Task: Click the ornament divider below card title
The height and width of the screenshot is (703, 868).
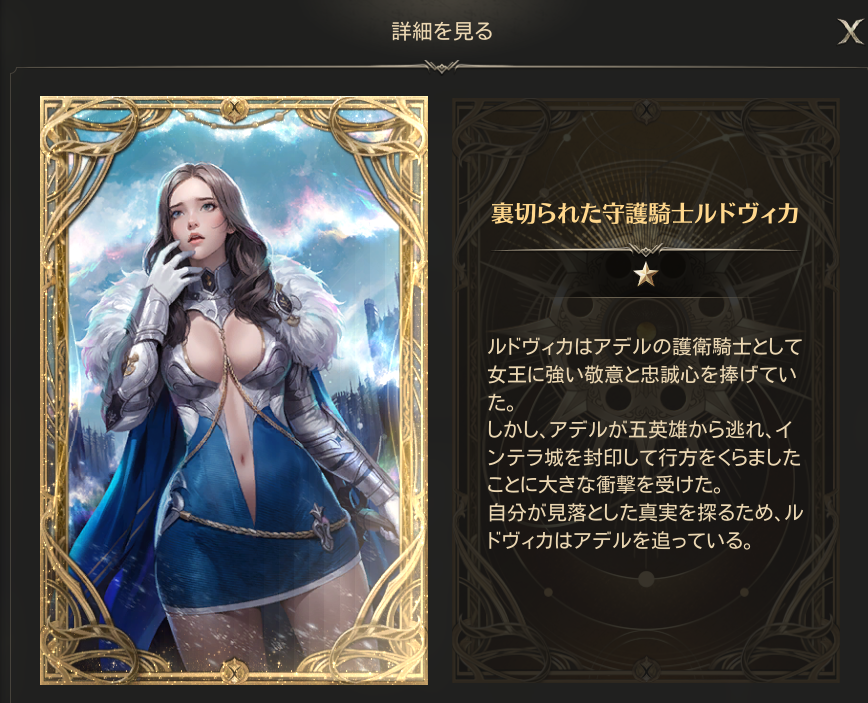Action: (x=645, y=250)
